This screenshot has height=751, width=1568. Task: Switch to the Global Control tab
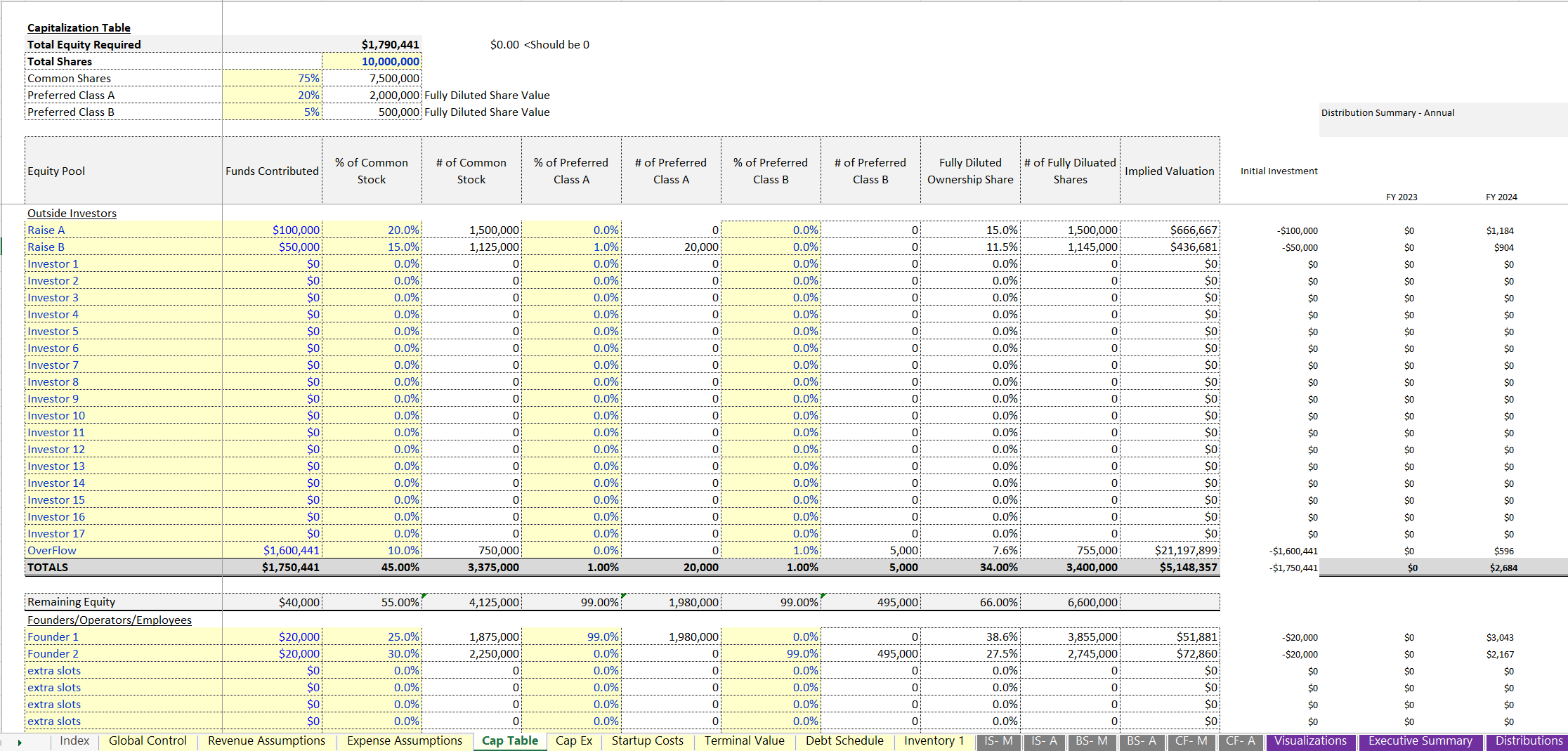click(148, 741)
